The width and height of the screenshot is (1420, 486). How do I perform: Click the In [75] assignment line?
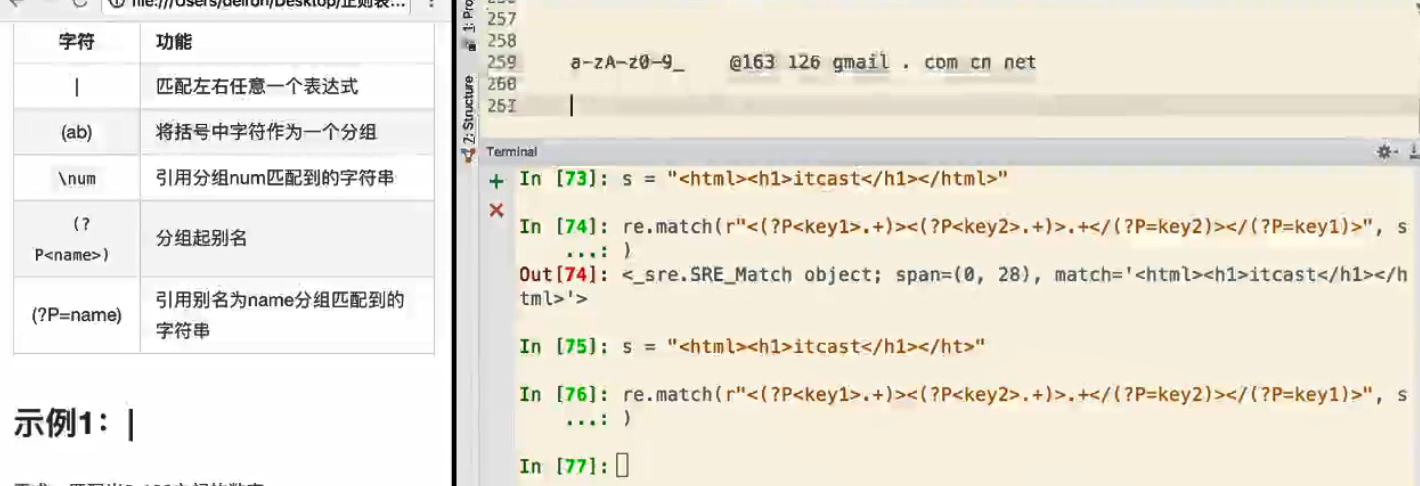pyautogui.click(x=753, y=346)
